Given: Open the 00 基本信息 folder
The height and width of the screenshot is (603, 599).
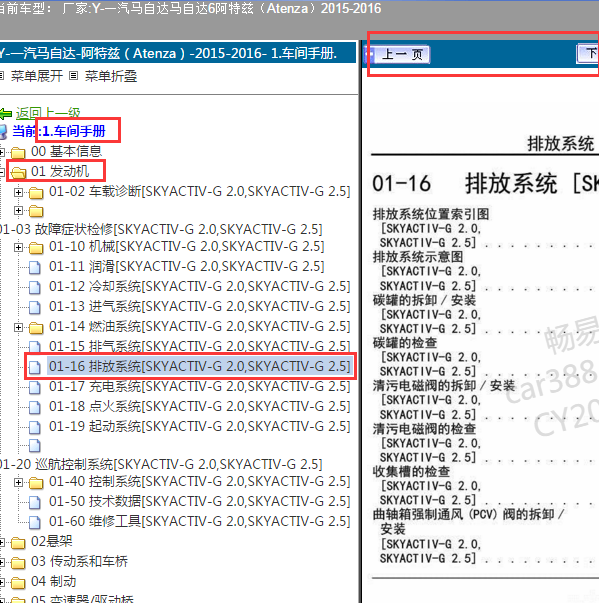Looking at the screenshot, I should click(x=66, y=151).
